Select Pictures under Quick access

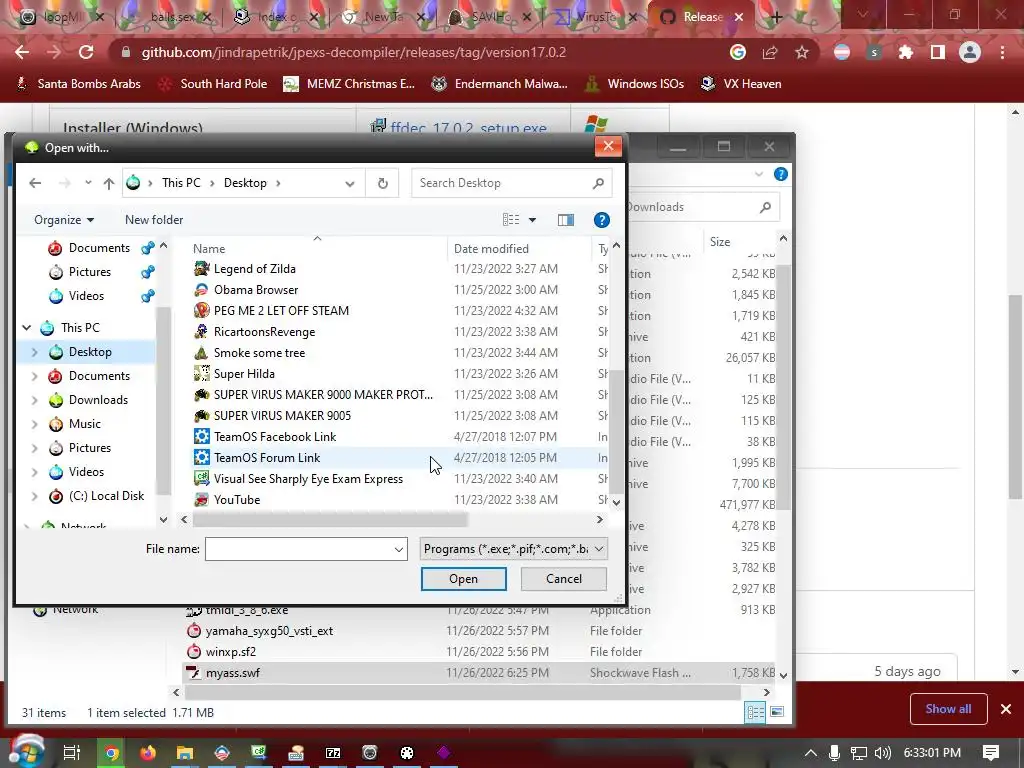[x=90, y=272]
